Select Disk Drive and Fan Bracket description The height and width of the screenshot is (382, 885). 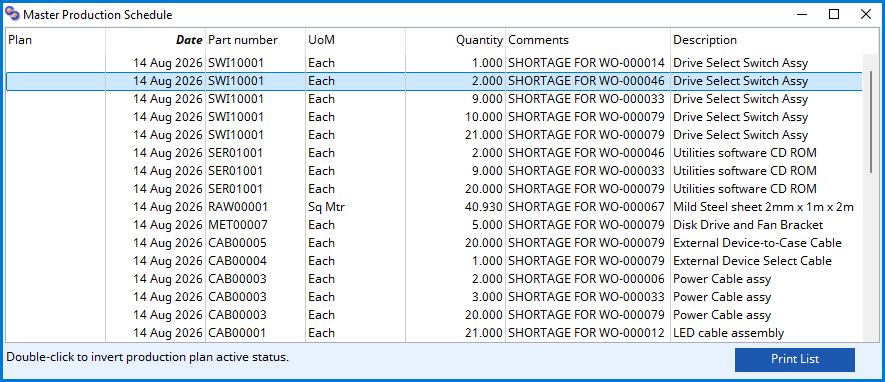point(748,225)
